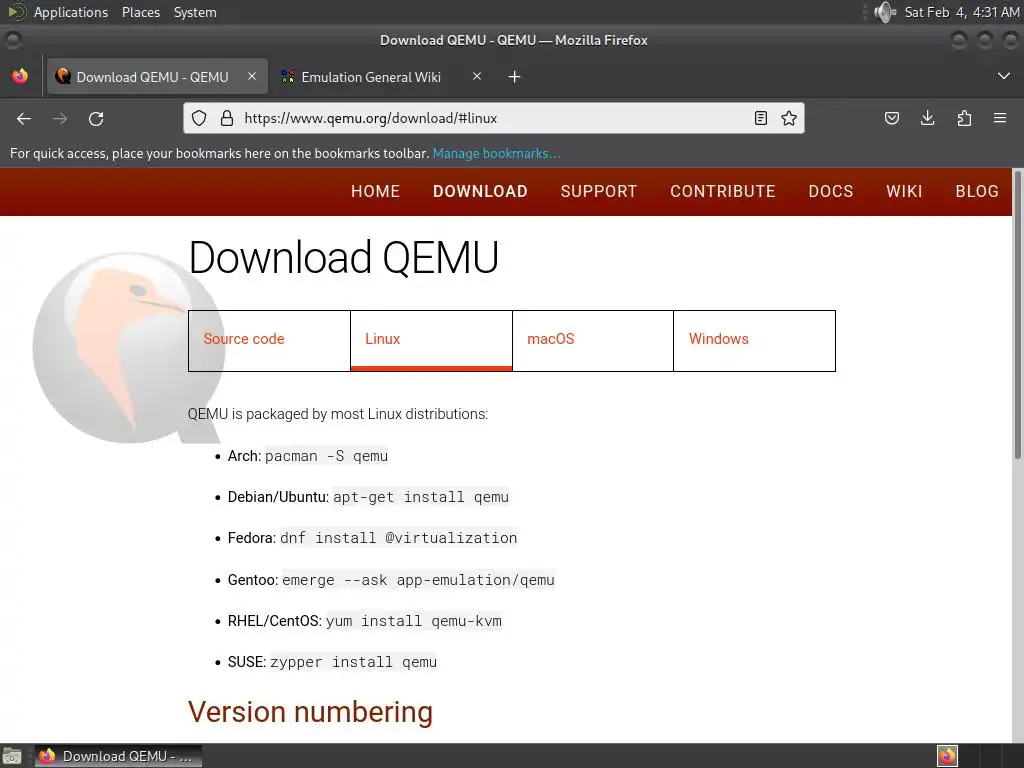Click the show desktop icon in bottom panel
Image resolution: width=1024 pixels, height=768 pixels.
pos(12,756)
